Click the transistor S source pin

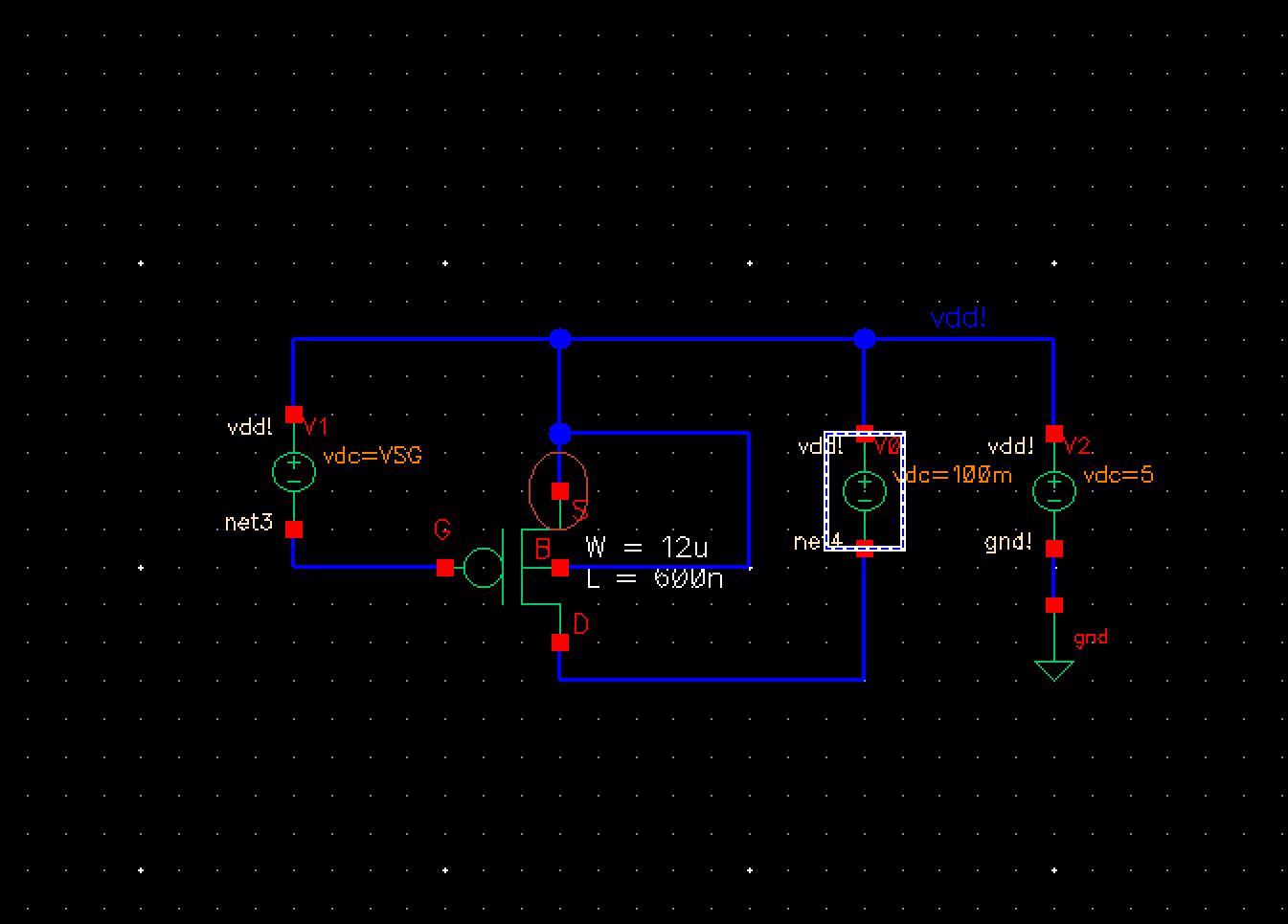pos(560,491)
